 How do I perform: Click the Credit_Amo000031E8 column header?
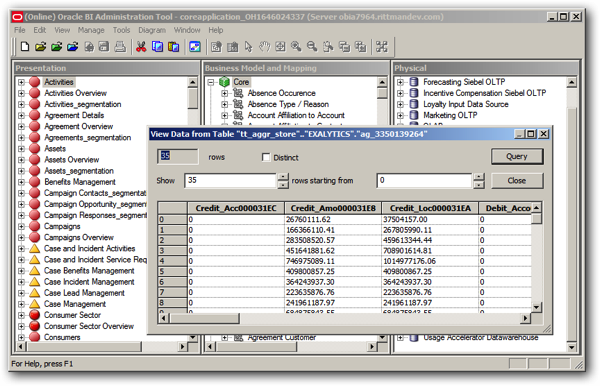coord(333,208)
